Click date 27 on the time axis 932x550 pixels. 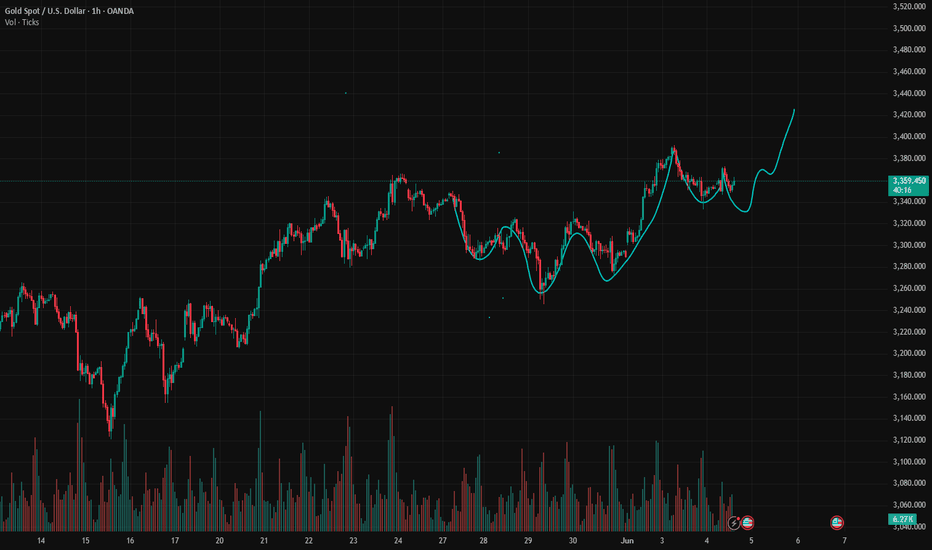tap(442, 540)
